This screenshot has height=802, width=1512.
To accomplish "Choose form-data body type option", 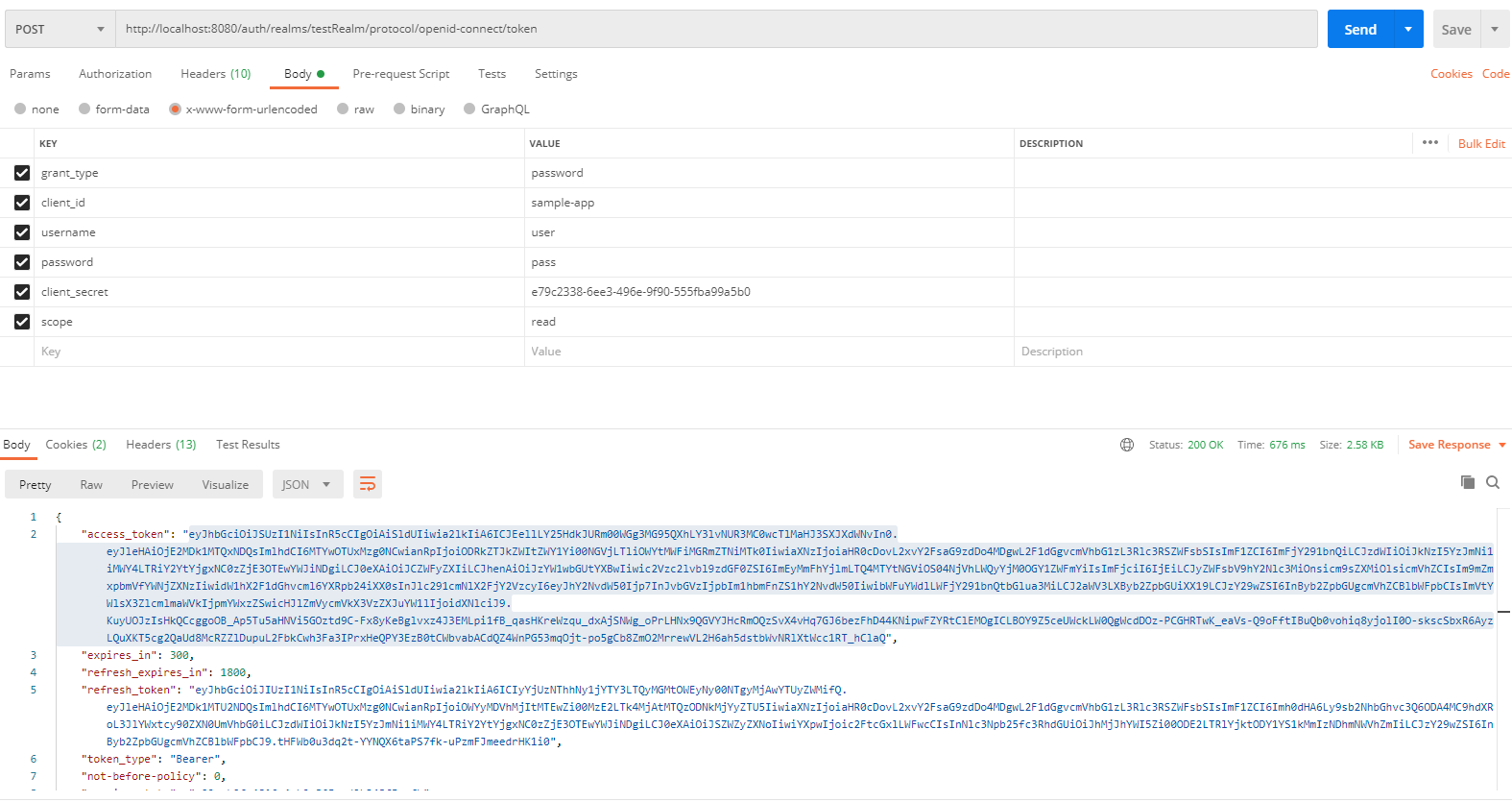I will (x=84, y=109).
